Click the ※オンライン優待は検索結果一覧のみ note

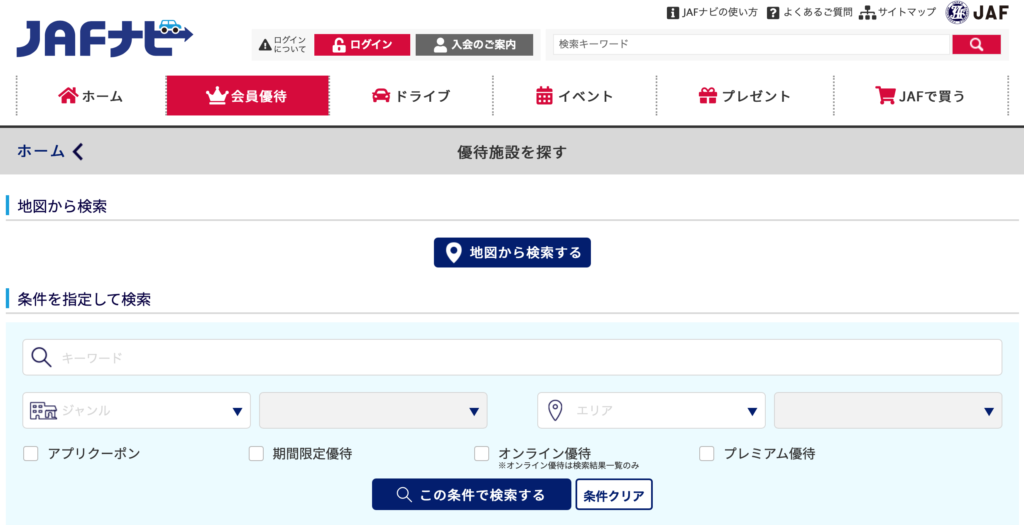(568, 466)
